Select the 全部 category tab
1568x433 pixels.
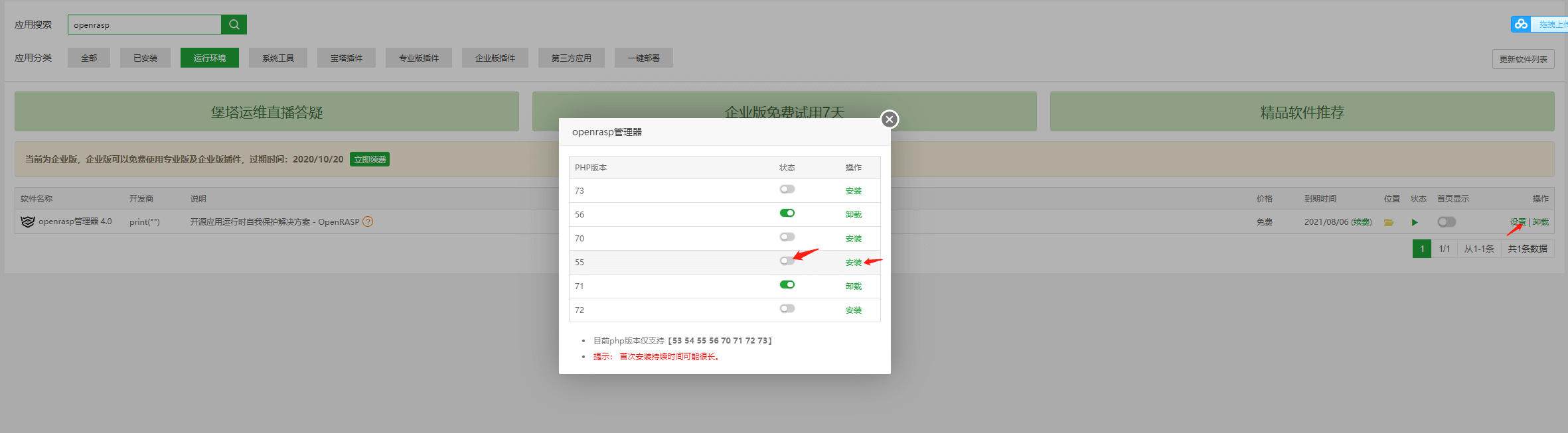89,58
